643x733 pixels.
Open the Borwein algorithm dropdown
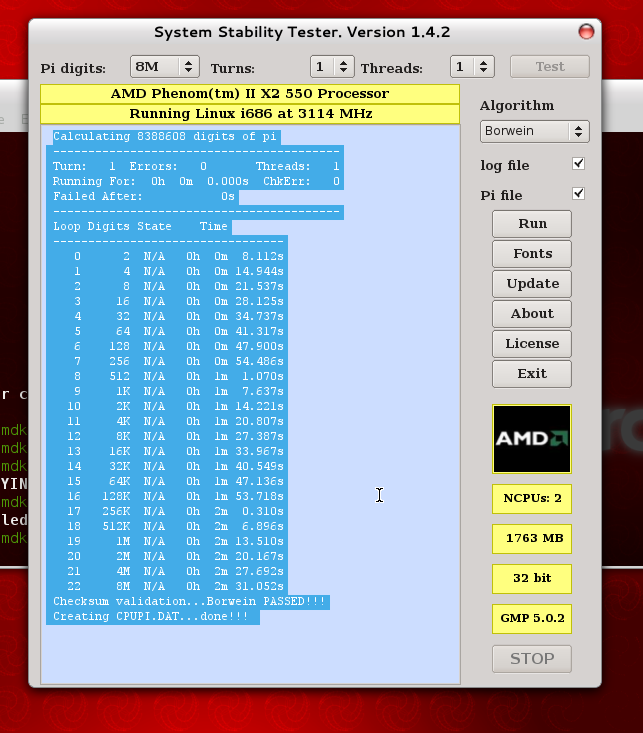[x=535, y=131]
